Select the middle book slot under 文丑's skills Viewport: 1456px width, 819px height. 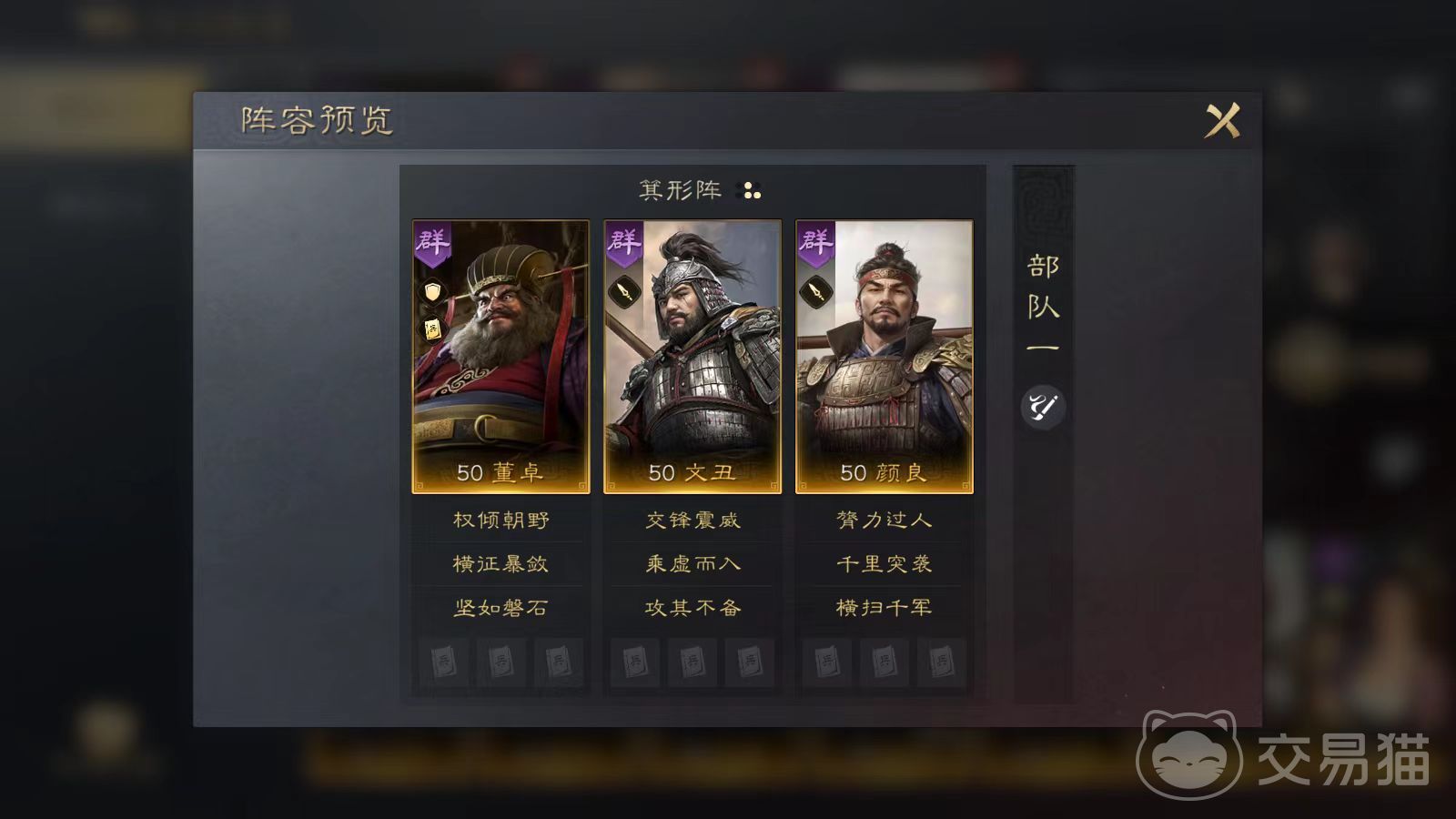tap(693, 662)
